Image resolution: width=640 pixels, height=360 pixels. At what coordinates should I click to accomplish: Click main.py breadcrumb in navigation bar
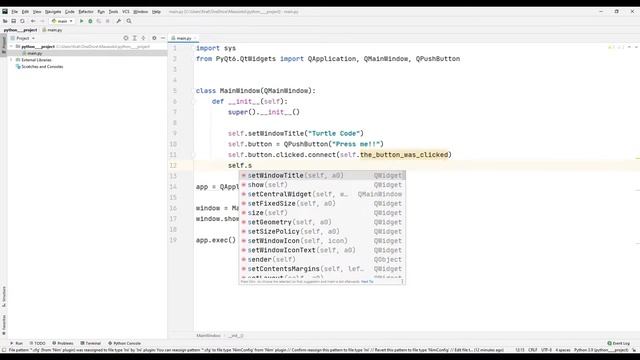(x=53, y=30)
